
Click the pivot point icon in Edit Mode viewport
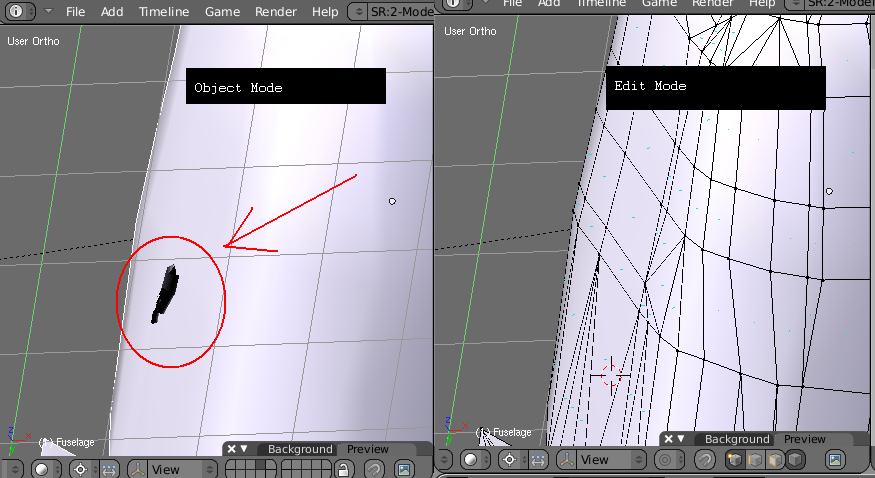tap(509, 460)
